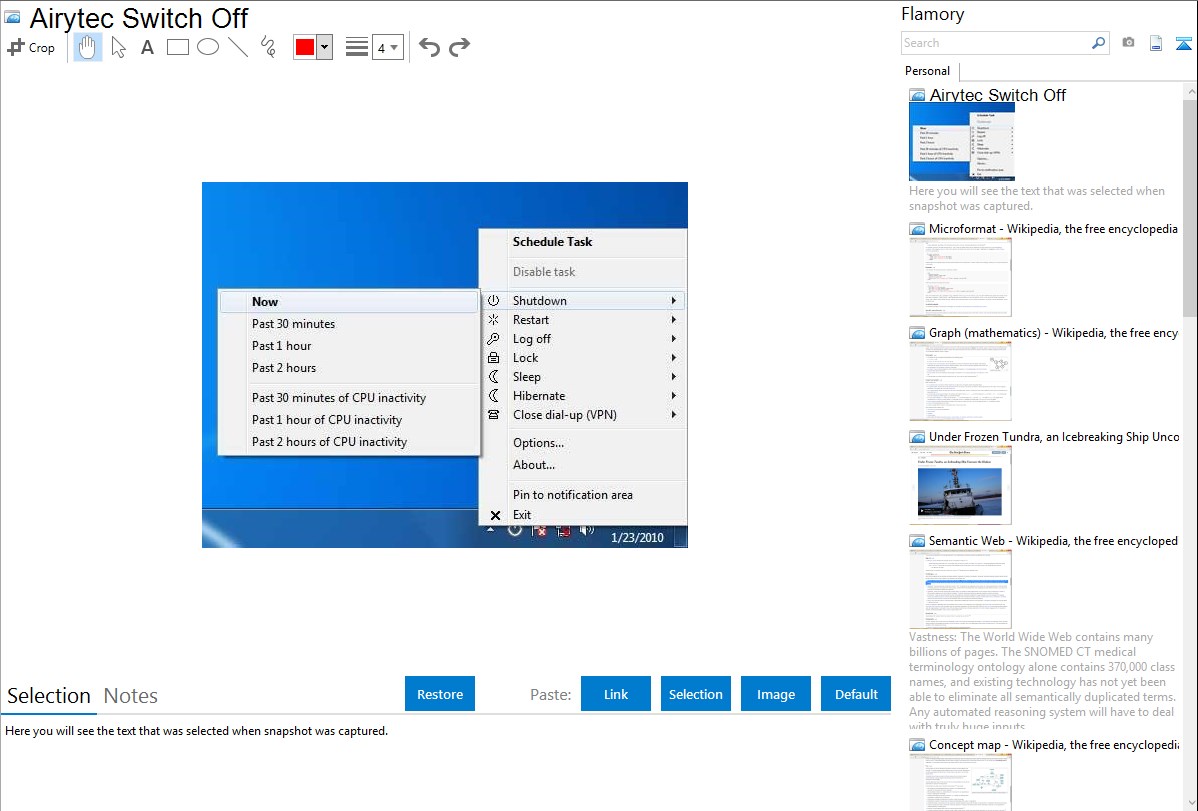Click icon beside Microformat title
This screenshot has height=811, width=1198.
coord(917,229)
